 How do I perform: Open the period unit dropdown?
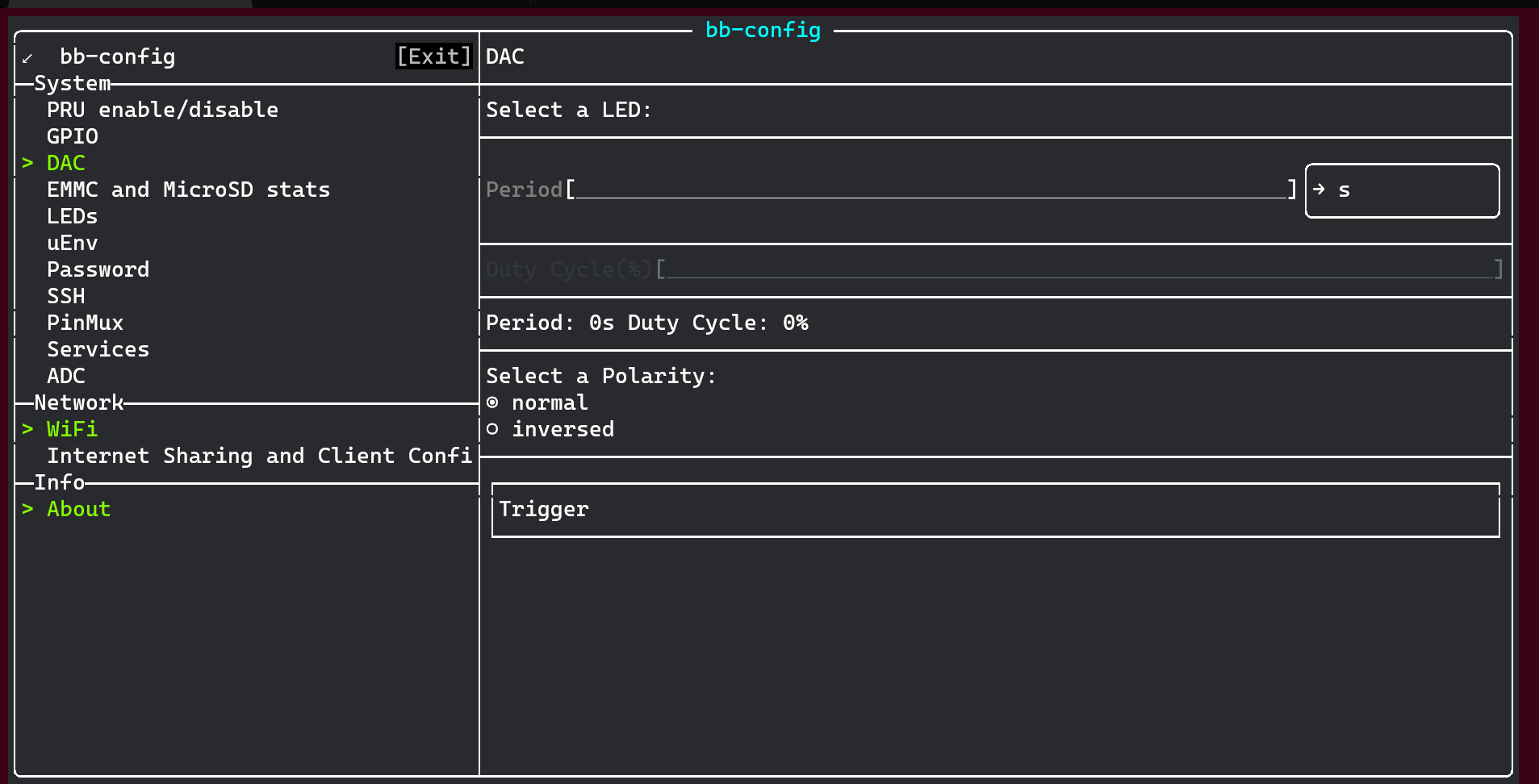[x=1402, y=190]
